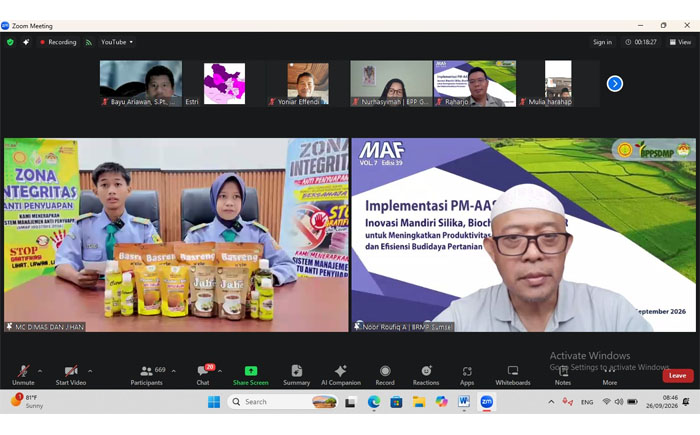Open Microsoft Store from the taskbar
Image resolution: width=700 pixels, height=435 pixels.
point(396,402)
